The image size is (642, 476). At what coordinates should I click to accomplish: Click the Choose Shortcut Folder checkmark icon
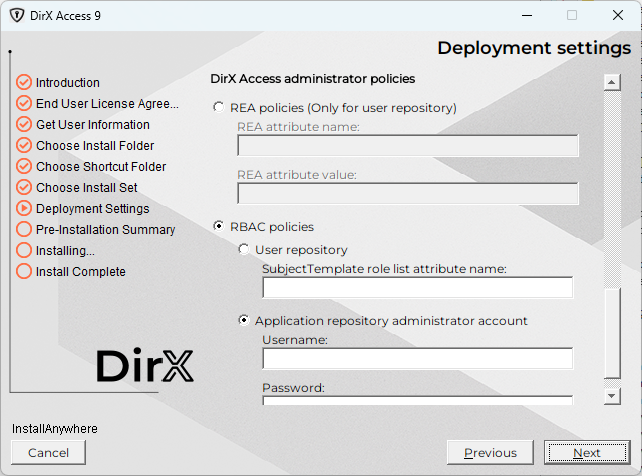24,167
